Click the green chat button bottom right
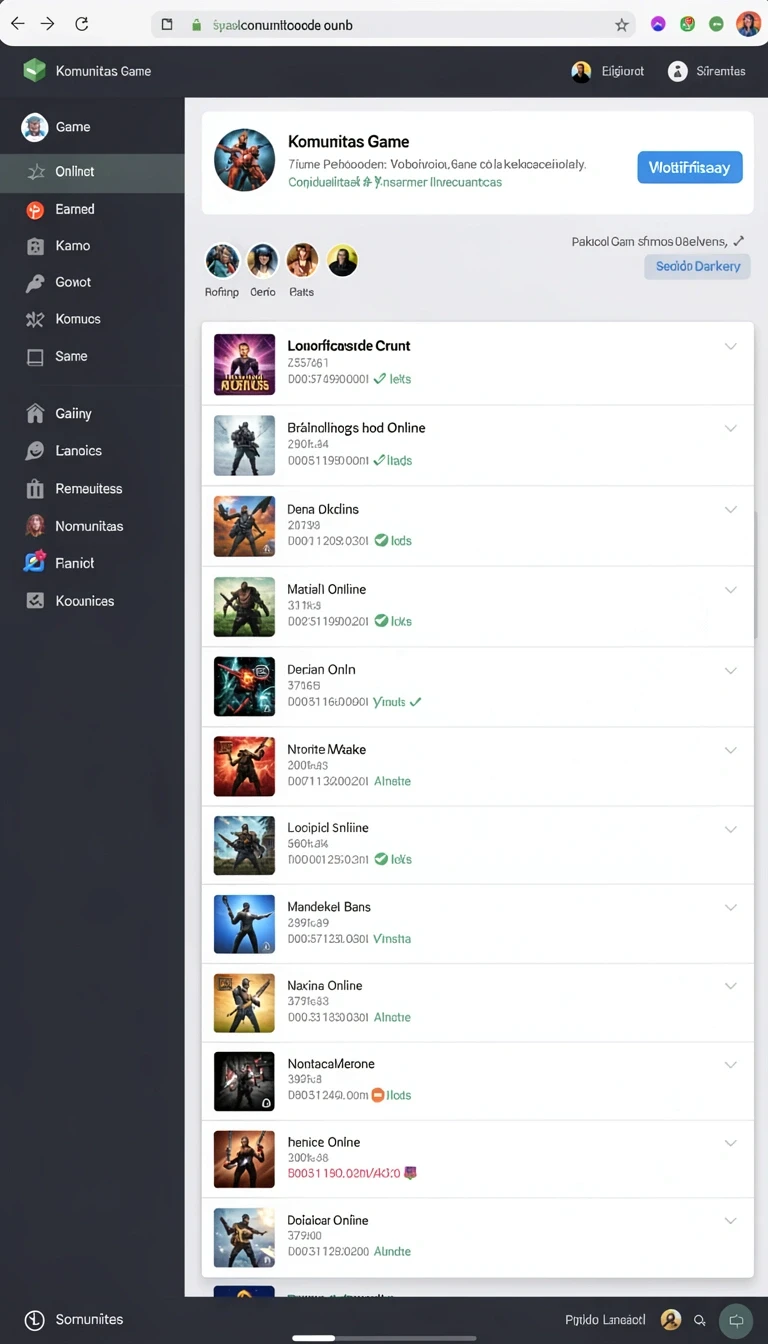The image size is (768, 1344). (737, 1320)
